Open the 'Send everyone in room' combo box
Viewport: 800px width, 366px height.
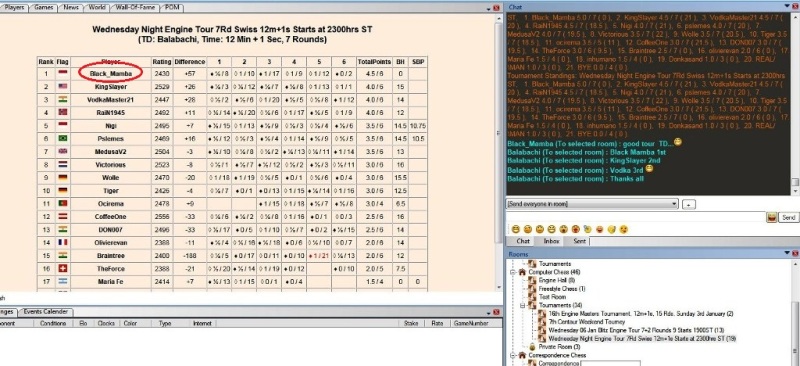click(x=592, y=204)
